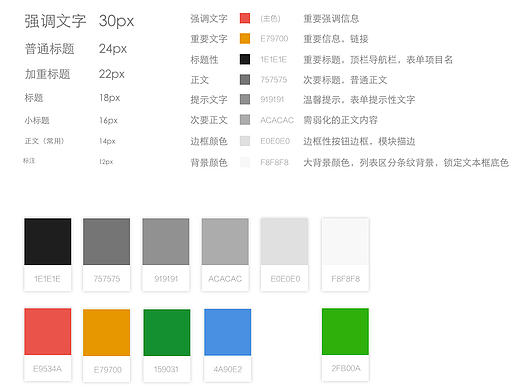Click the '标题性' row label
This screenshot has width=520, height=390.
204,60
